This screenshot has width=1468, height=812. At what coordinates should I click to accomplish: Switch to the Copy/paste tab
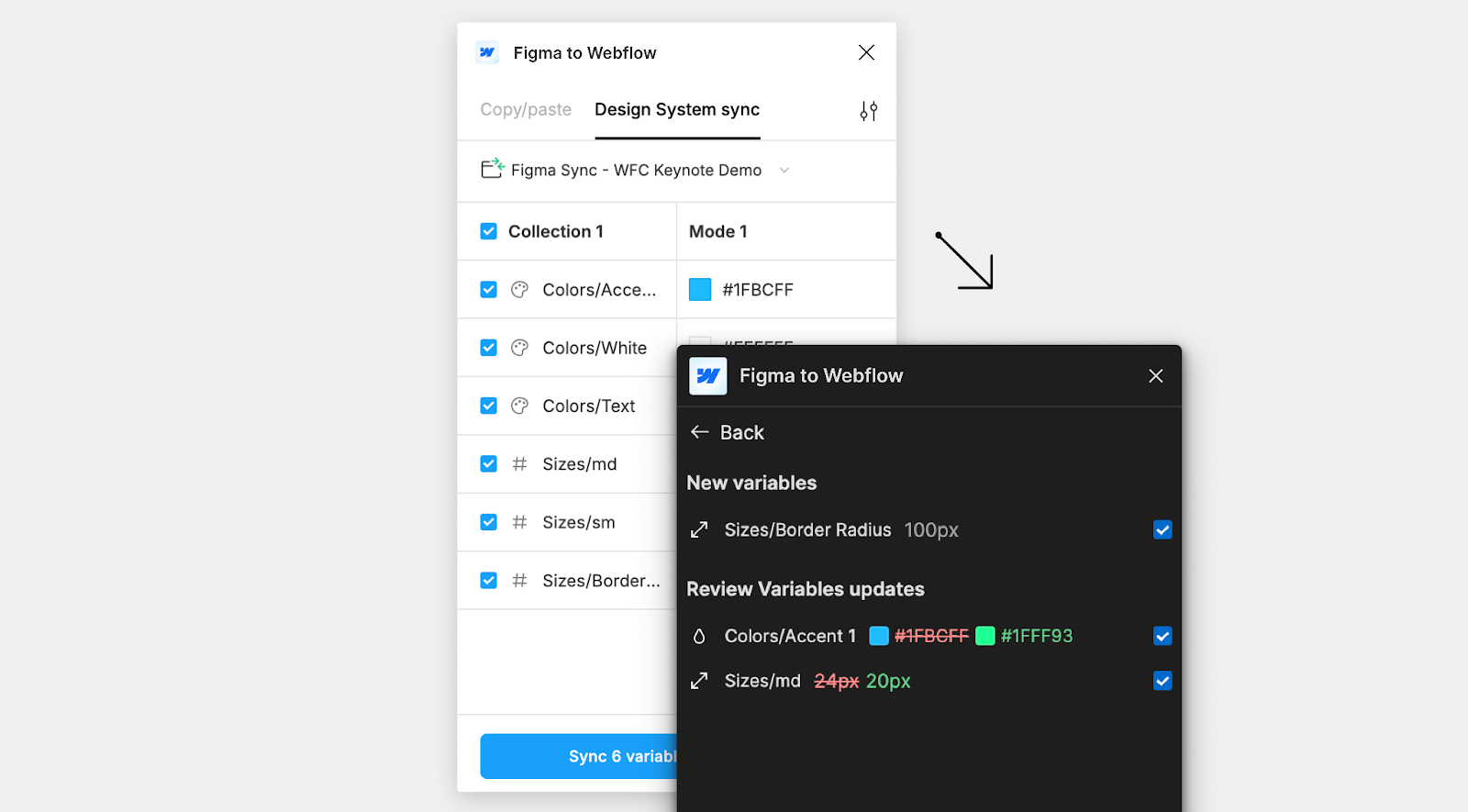coord(526,109)
